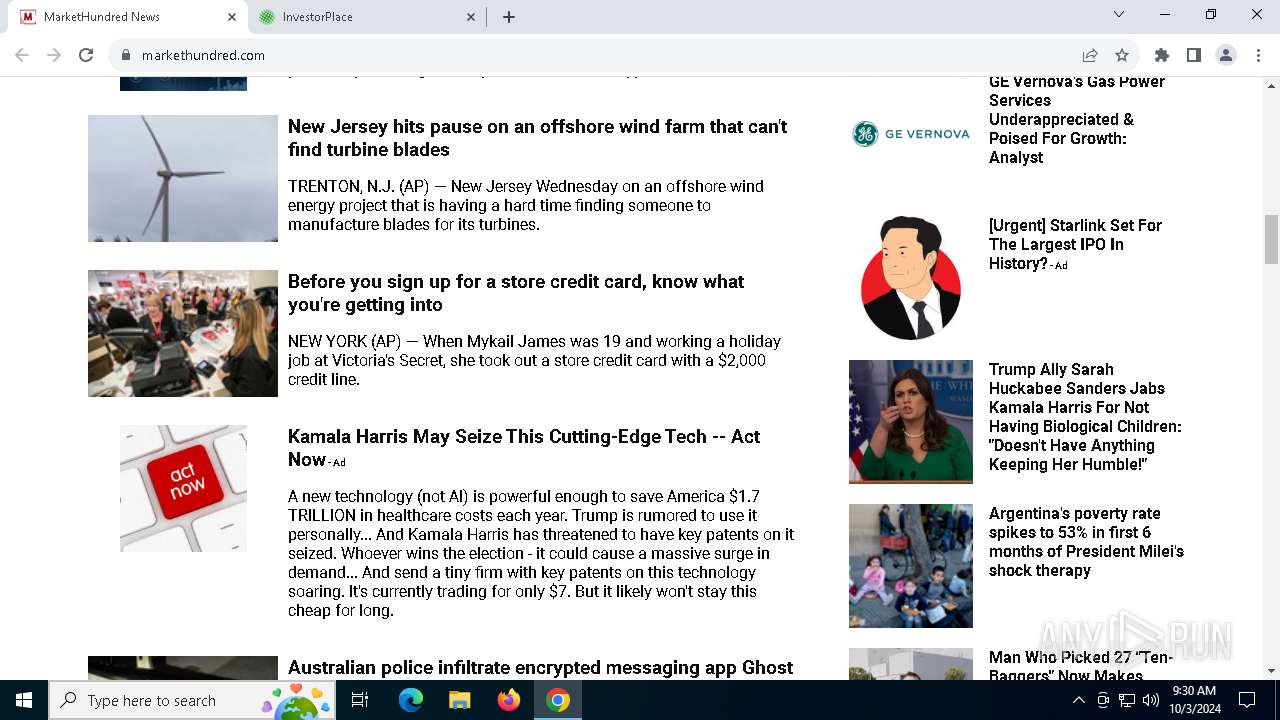The image size is (1280, 720).
Task: Open Task View on the taskbar
Action: [360, 700]
